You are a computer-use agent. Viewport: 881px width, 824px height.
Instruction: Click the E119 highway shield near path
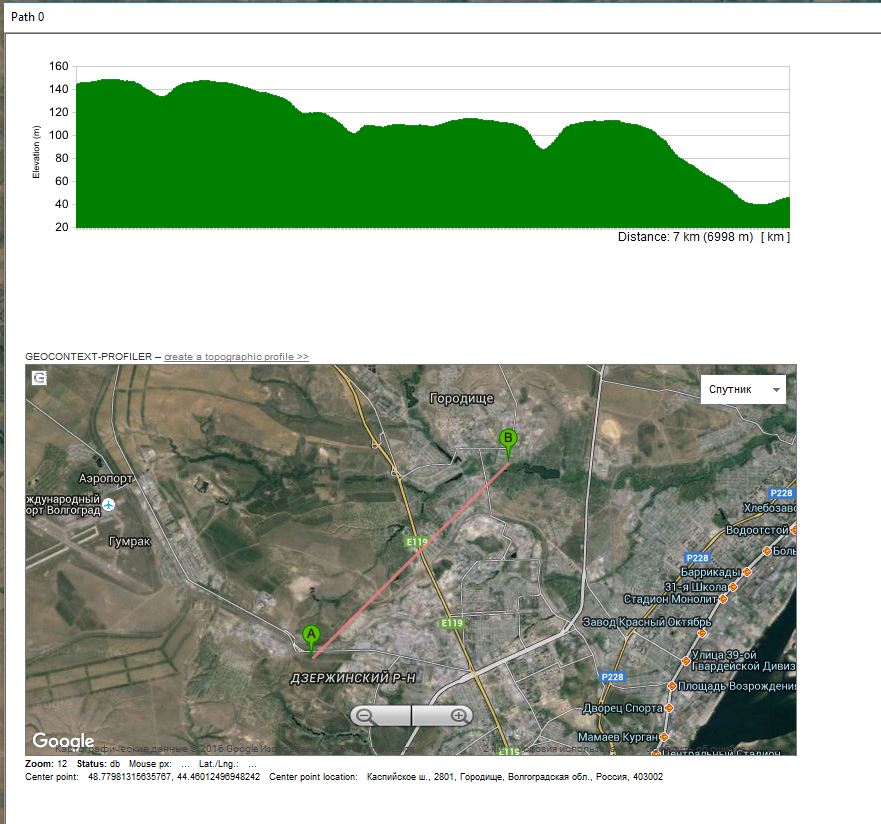[x=416, y=542]
